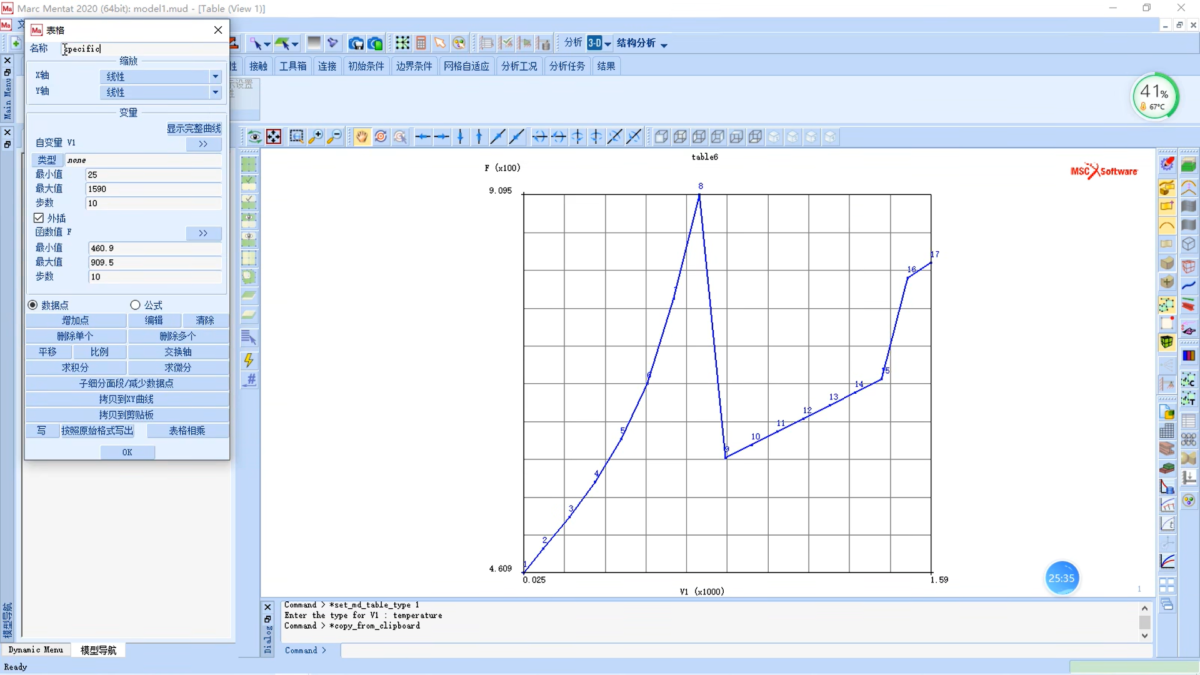Select the 数据点 radio button
1200x675 pixels.
coord(33,305)
